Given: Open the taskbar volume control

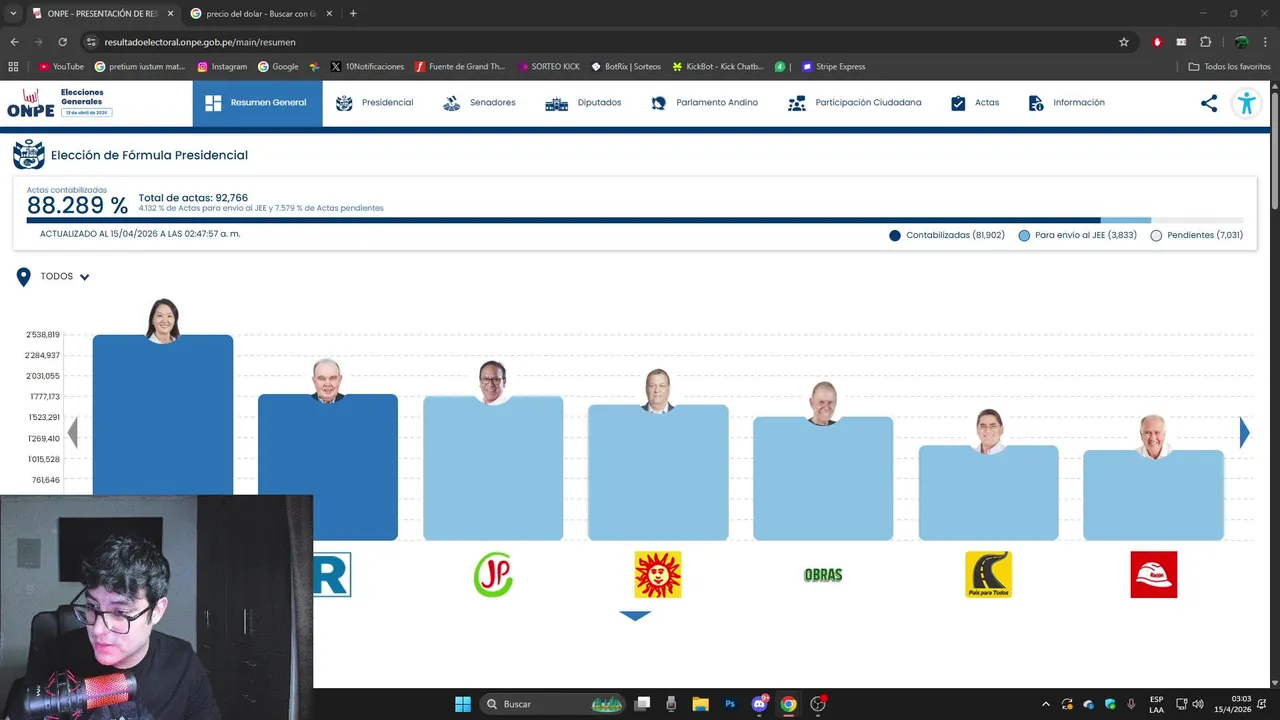Looking at the screenshot, I should (x=1198, y=704).
